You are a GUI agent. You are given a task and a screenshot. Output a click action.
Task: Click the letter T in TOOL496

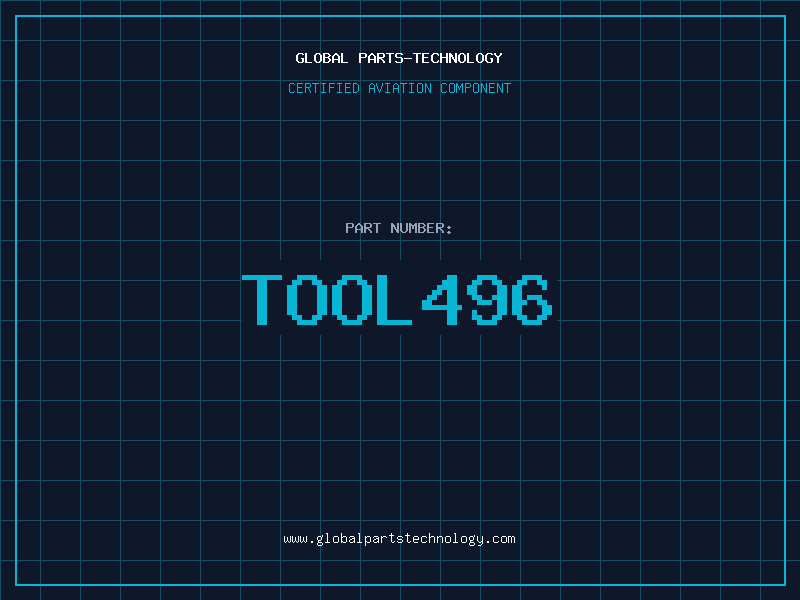pyautogui.click(x=264, y=300)
